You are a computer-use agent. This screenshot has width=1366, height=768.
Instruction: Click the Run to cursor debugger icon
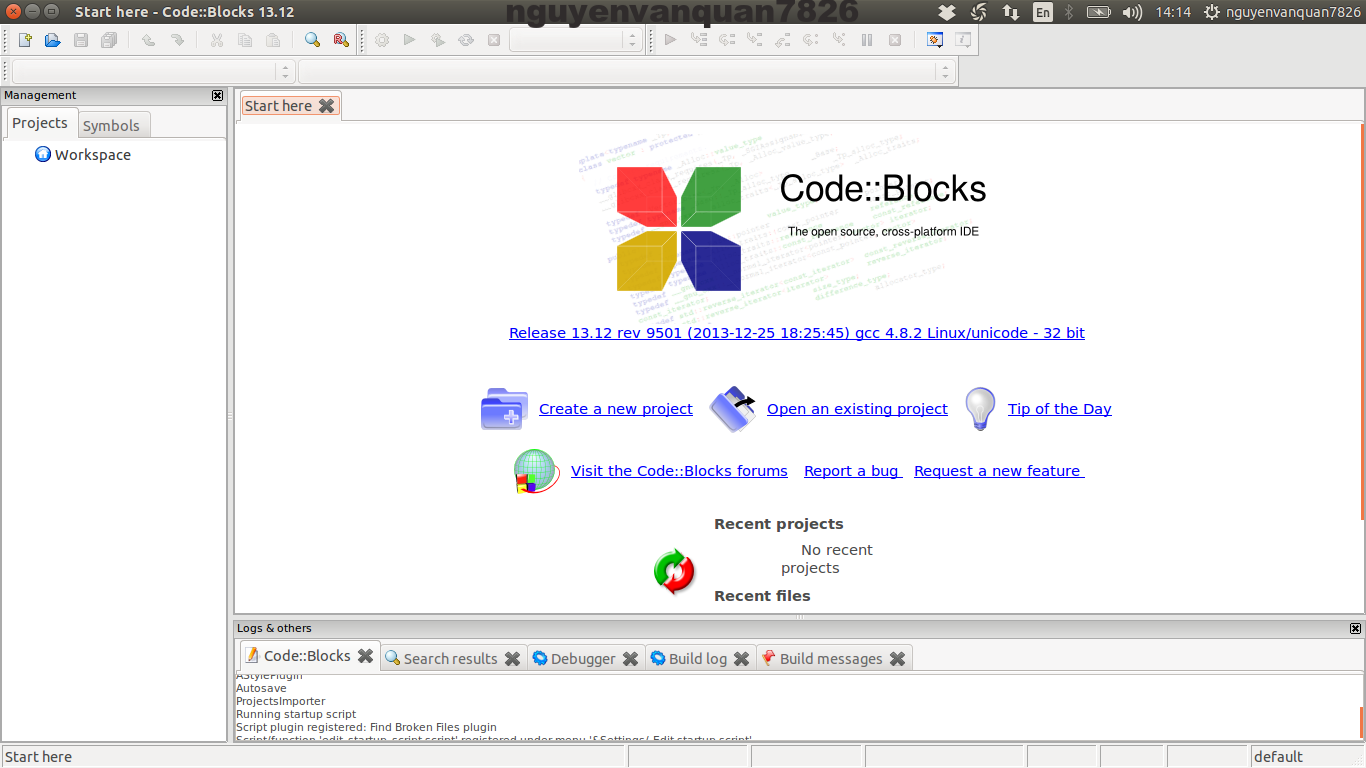(x=698, y=40)
